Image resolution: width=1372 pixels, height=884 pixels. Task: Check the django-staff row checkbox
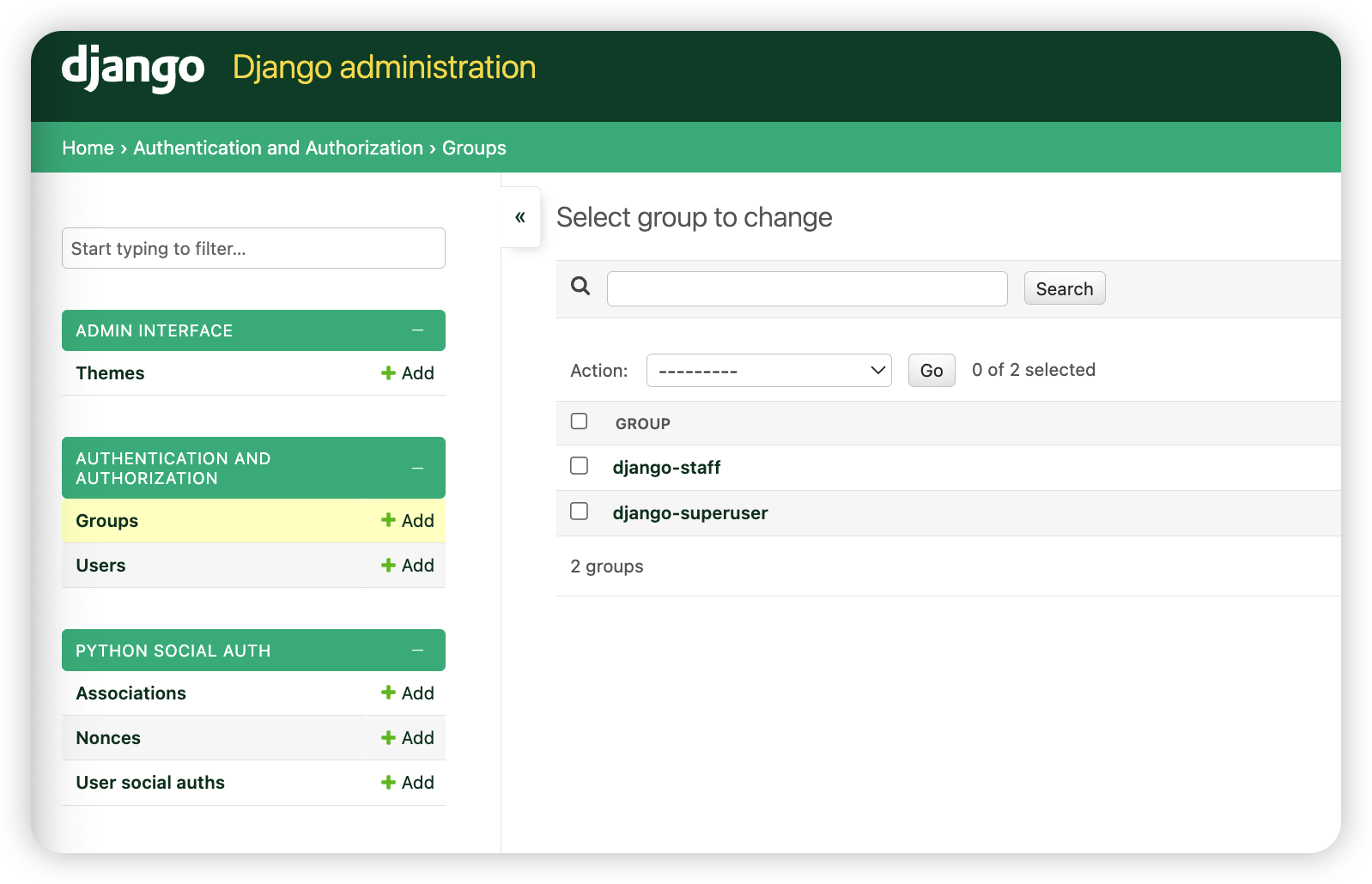coord(580,465)
